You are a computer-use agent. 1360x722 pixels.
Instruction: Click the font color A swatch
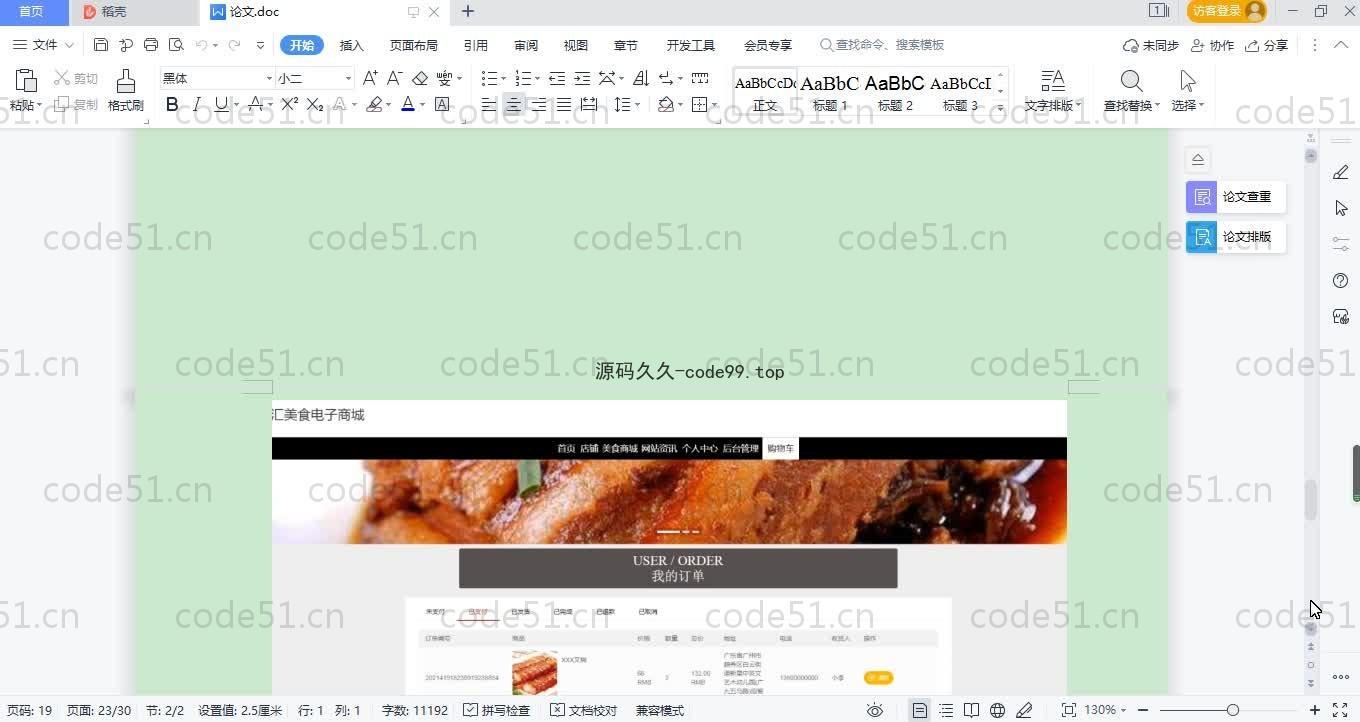point(407,104)
